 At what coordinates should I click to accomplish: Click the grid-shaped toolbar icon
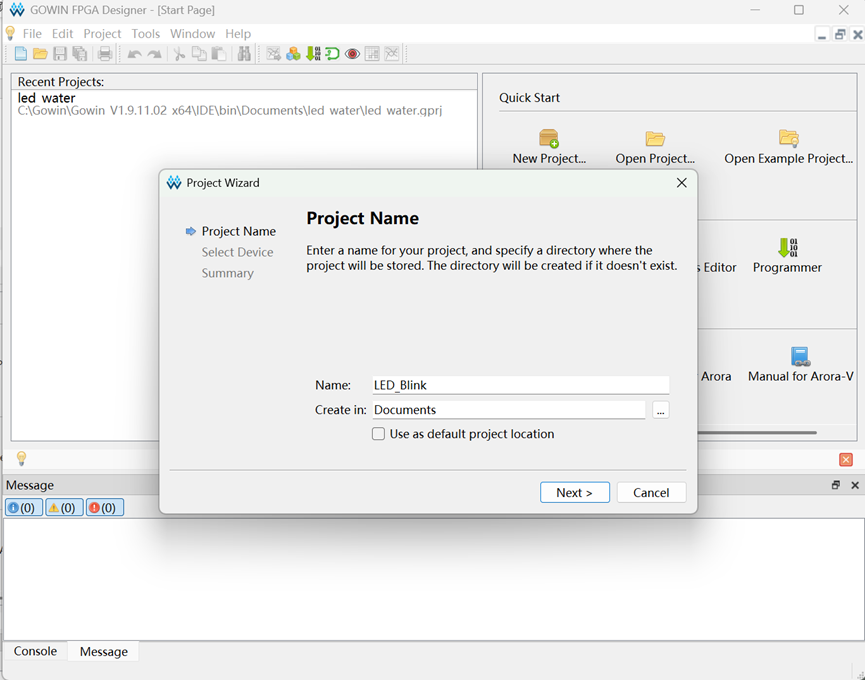point(372,53)
